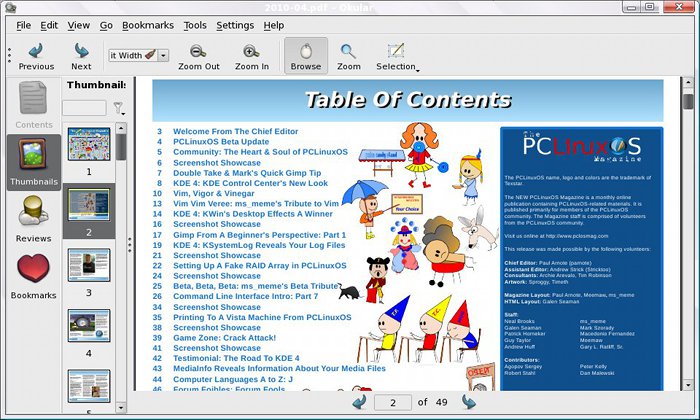Image resolution: width=700 pixels, height=420 pixels.
Task: Click the Zoom In magnifier icon
Action: (x=251, y=51)
